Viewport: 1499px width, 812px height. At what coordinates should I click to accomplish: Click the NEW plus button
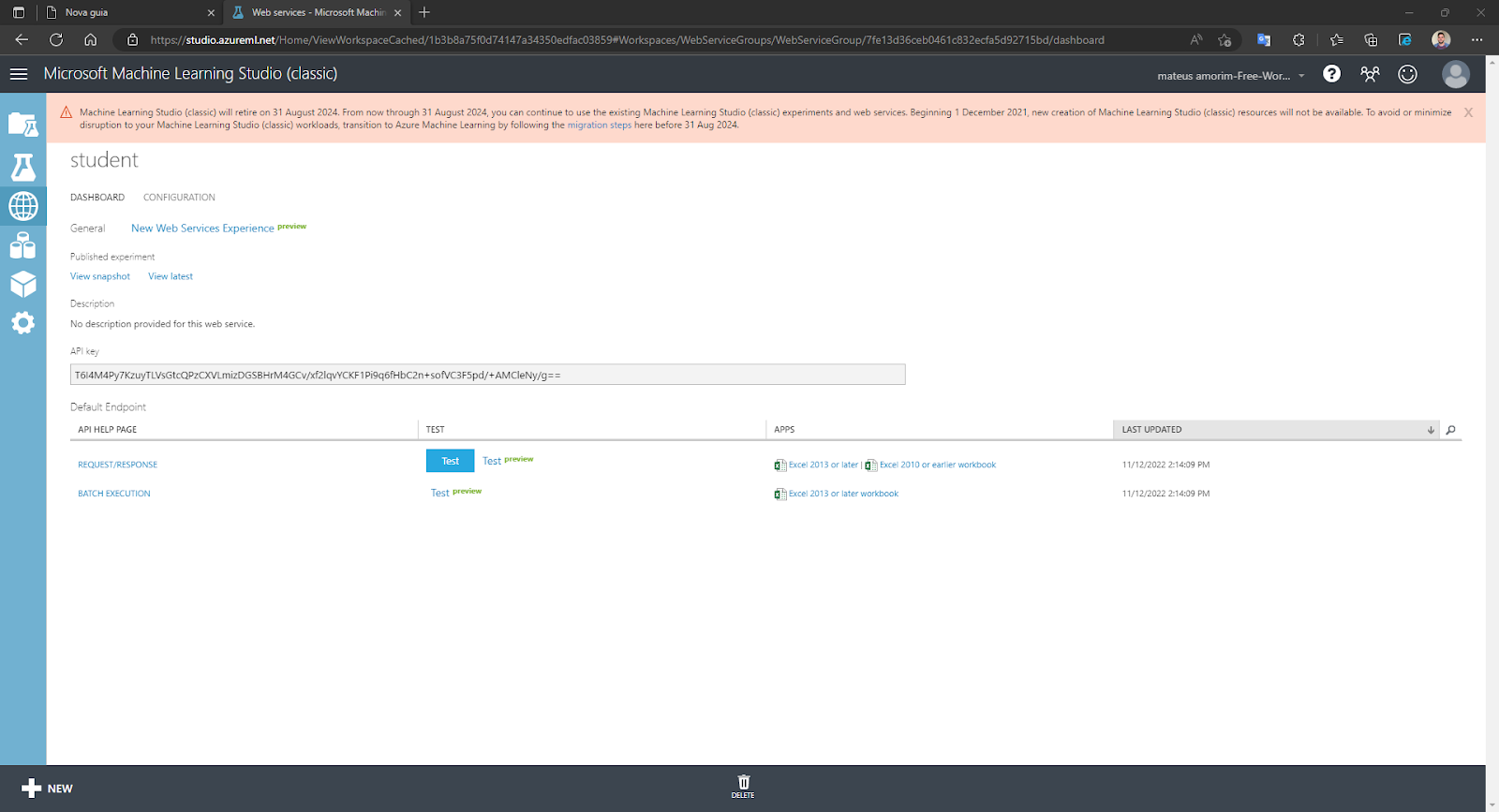tap(47, 789)
